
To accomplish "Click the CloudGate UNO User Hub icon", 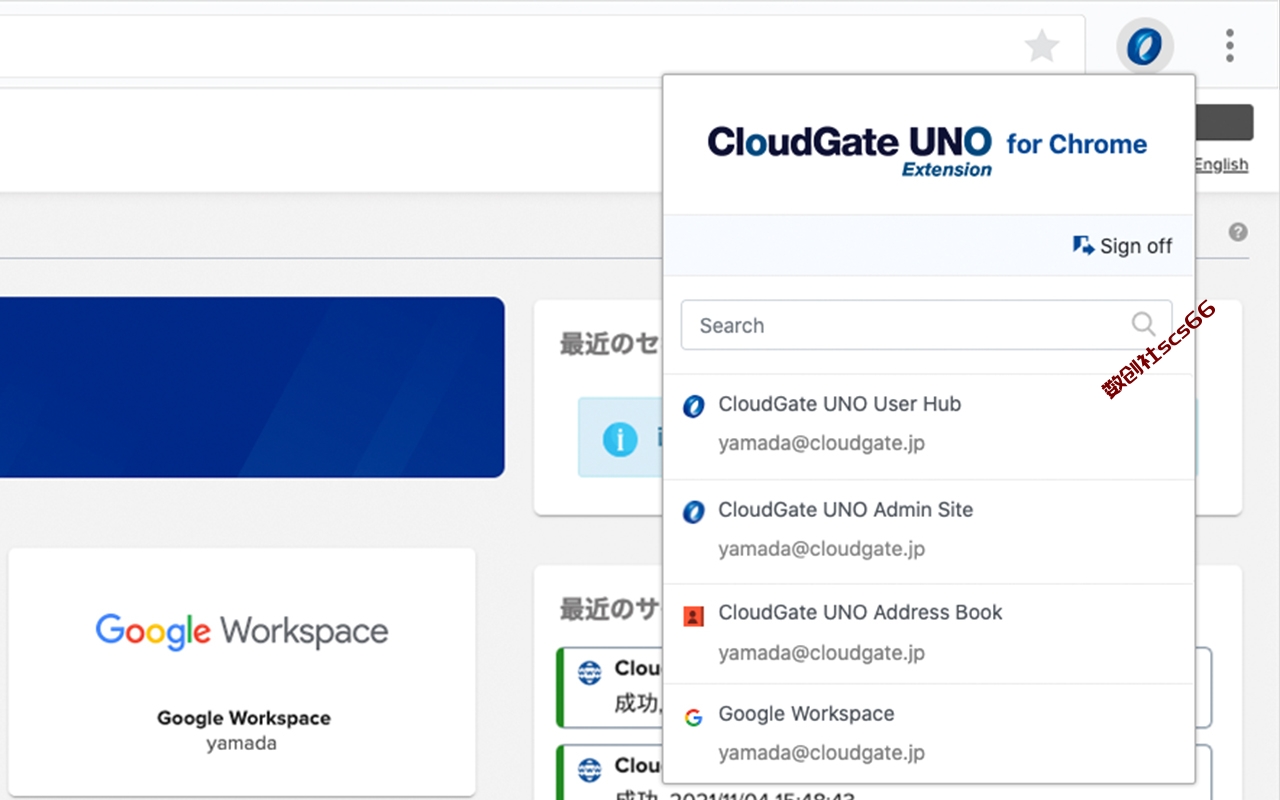I will [x=693, y=406].
